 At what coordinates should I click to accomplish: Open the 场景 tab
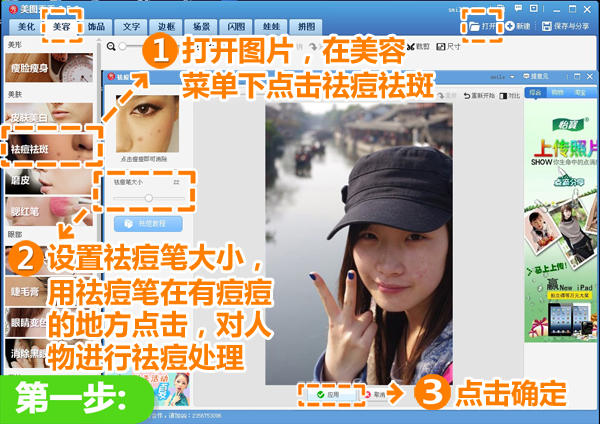pos(201,27)
